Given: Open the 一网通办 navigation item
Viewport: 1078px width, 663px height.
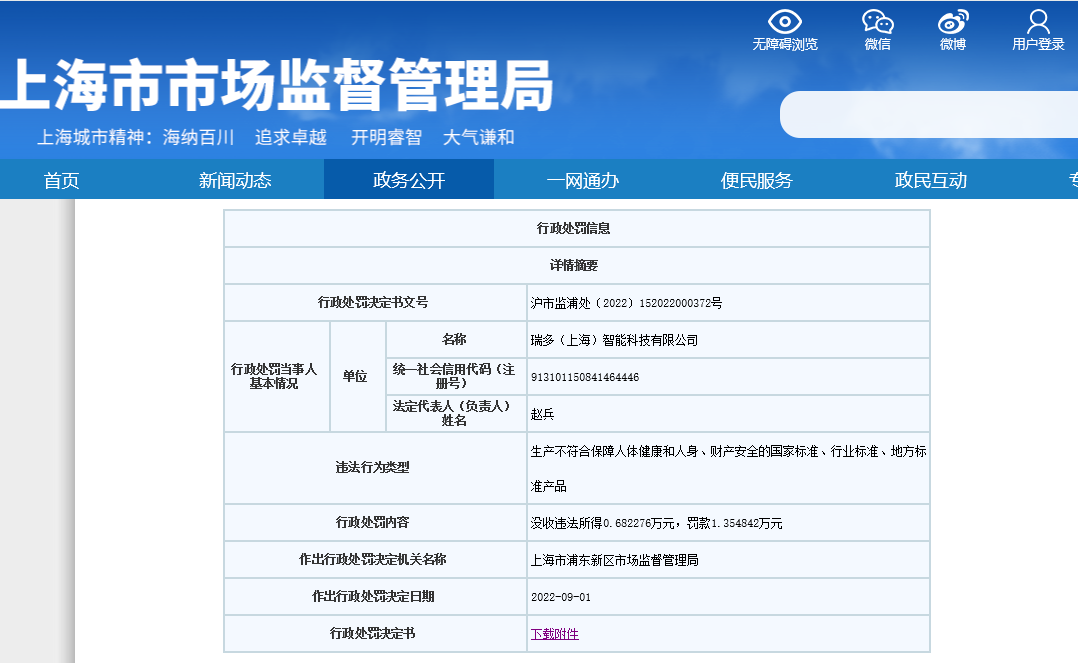Looking at the screenshot, I should (583, 180).
